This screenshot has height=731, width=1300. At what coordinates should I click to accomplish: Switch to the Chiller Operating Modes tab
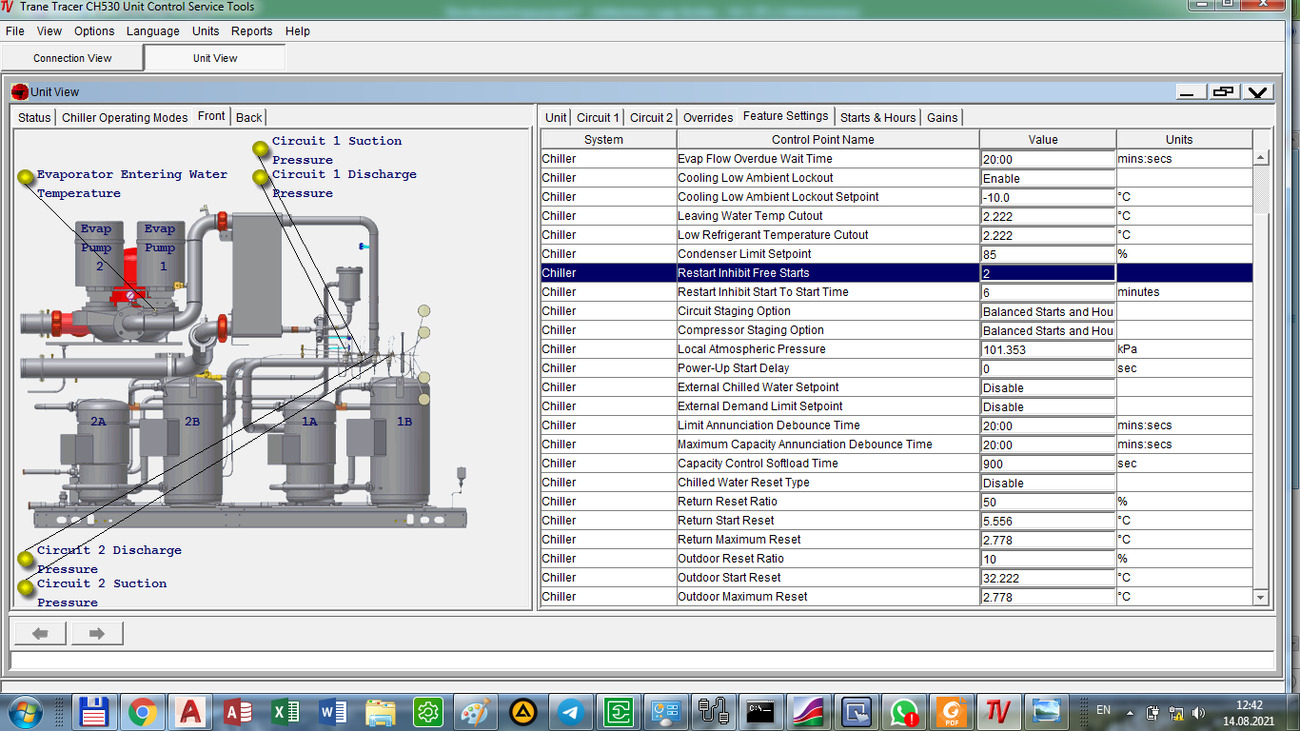click(x=125, y=117)
